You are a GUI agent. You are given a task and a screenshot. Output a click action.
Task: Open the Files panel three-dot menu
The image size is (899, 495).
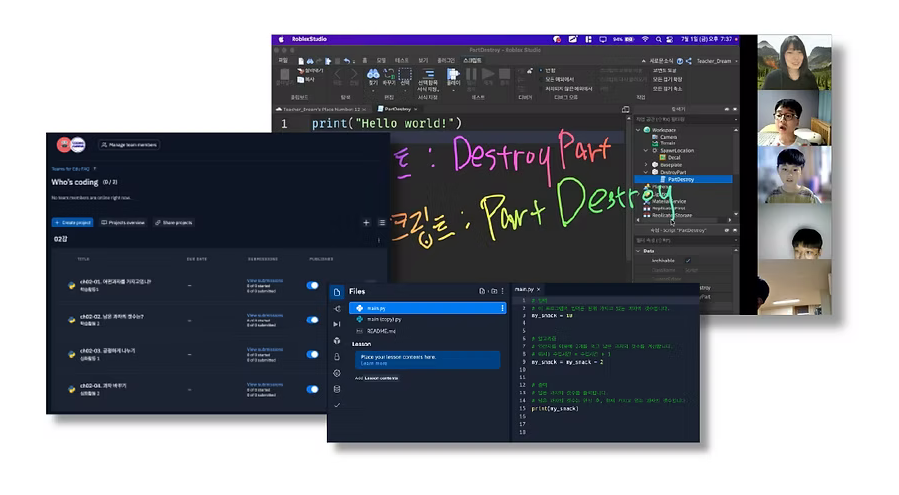[503, 291]
